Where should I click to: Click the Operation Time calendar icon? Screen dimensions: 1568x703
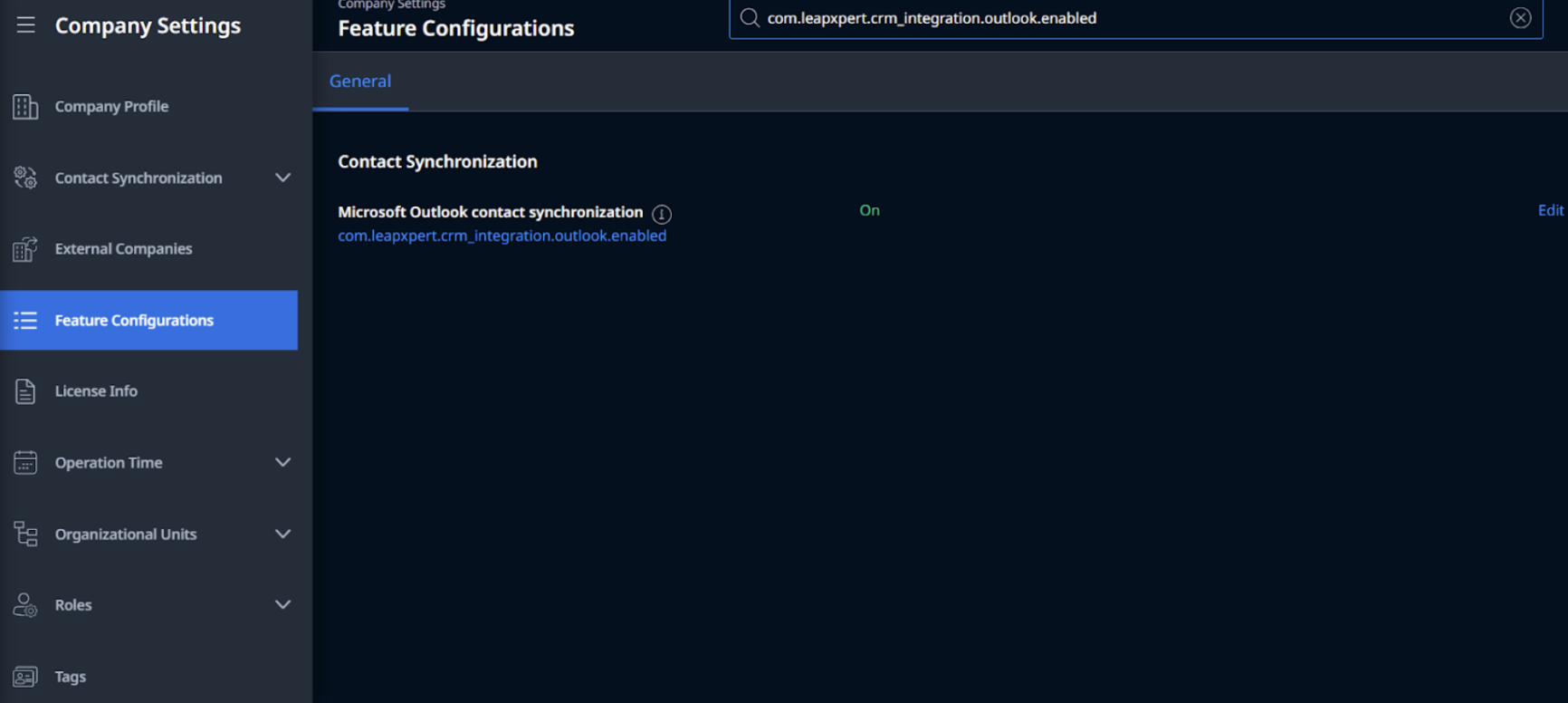25,463
